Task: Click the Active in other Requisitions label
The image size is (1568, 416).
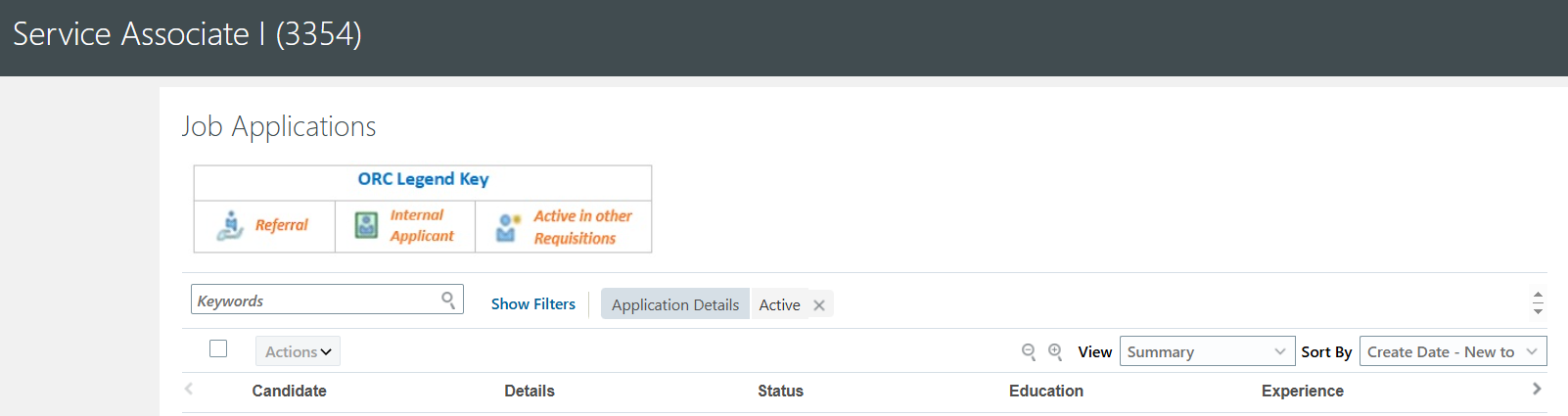Action: tap(582, 227)
